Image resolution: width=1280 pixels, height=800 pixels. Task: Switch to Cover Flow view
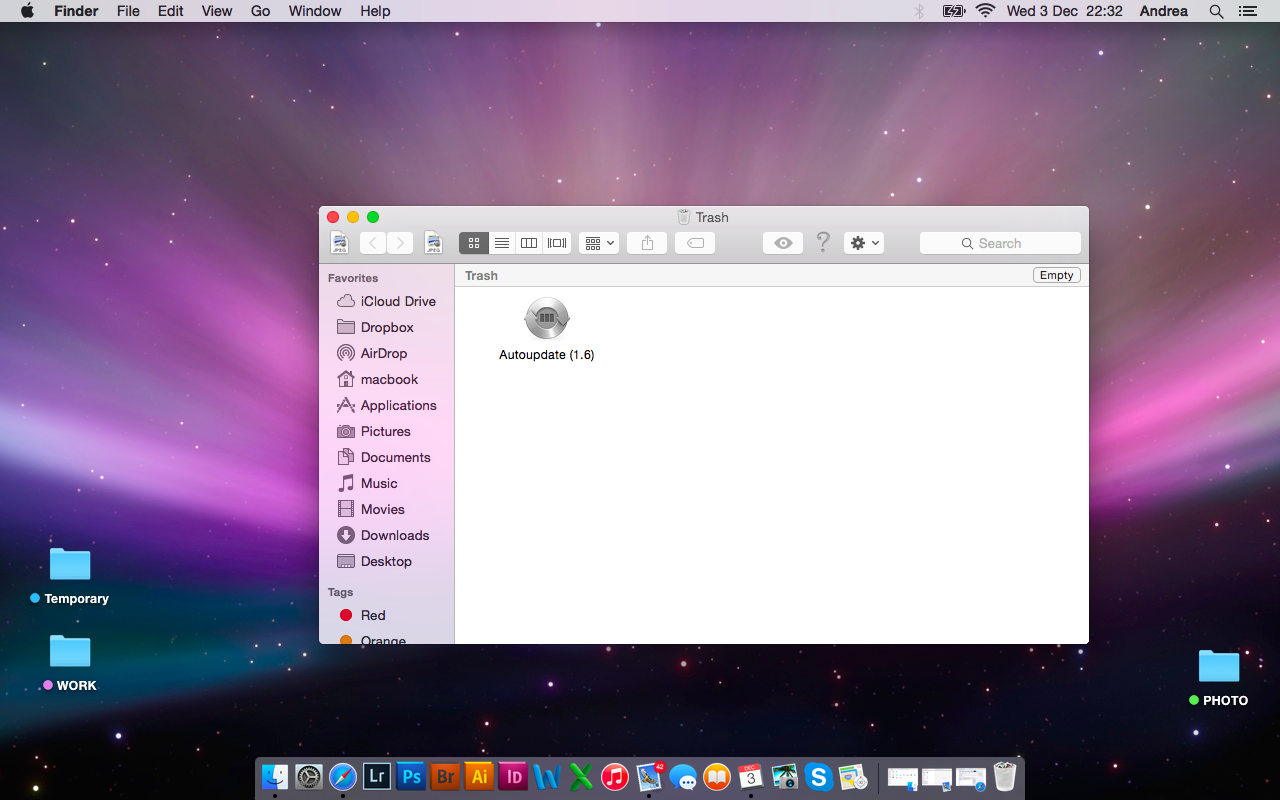[557, 243]
